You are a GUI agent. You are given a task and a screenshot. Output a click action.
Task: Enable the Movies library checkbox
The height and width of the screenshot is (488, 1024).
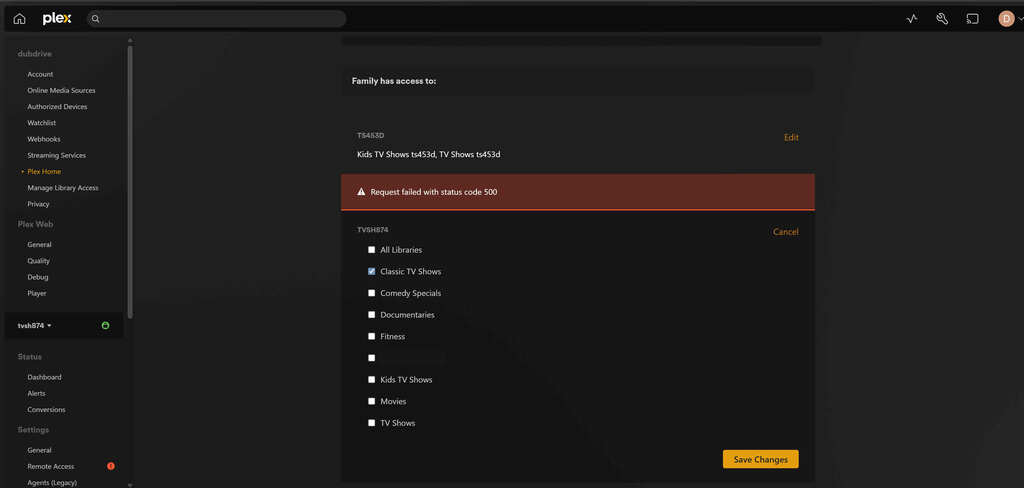tap(372, 401)
